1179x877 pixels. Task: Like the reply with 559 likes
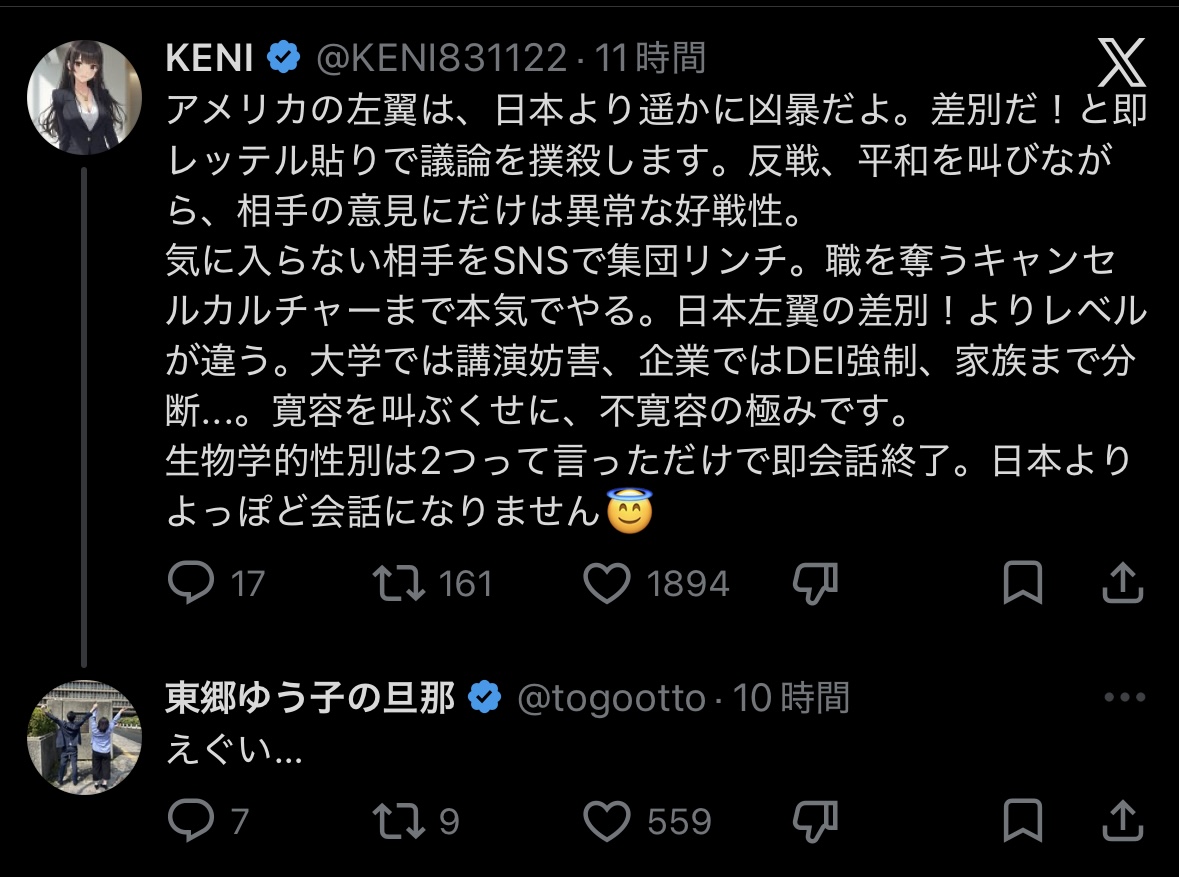pos(607,821)
